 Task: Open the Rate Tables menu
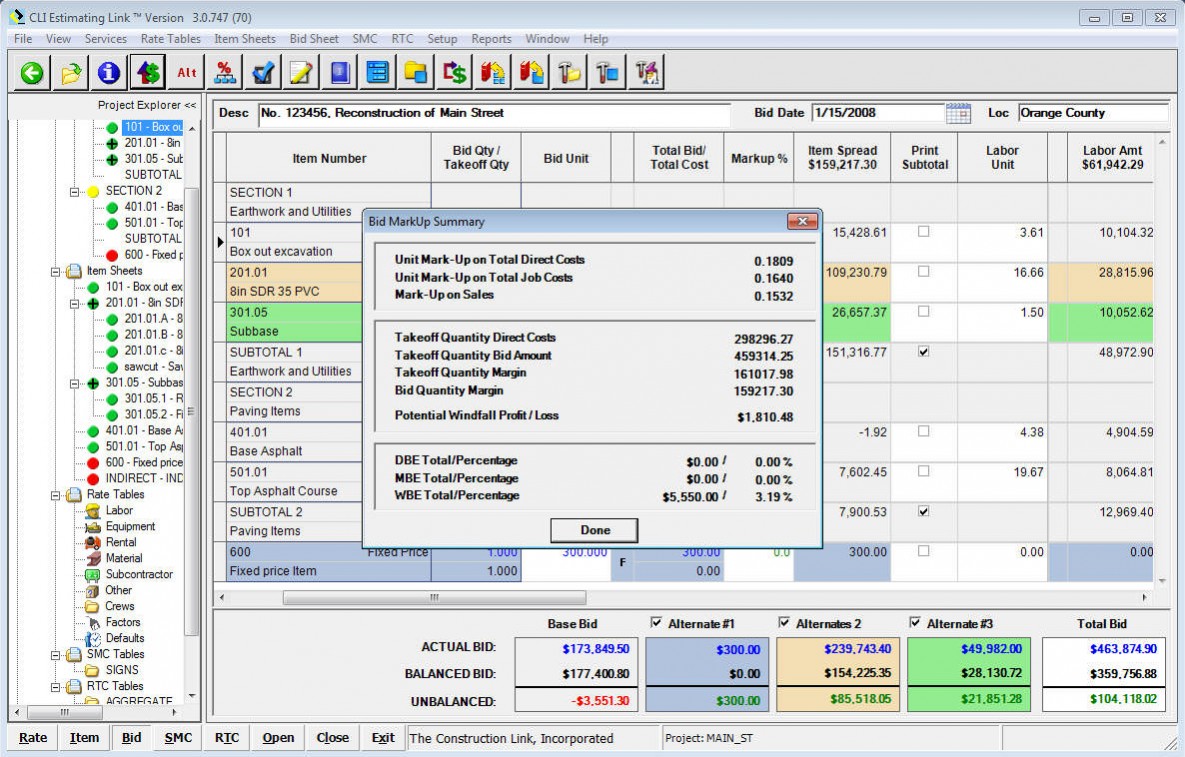pos(171,39)
